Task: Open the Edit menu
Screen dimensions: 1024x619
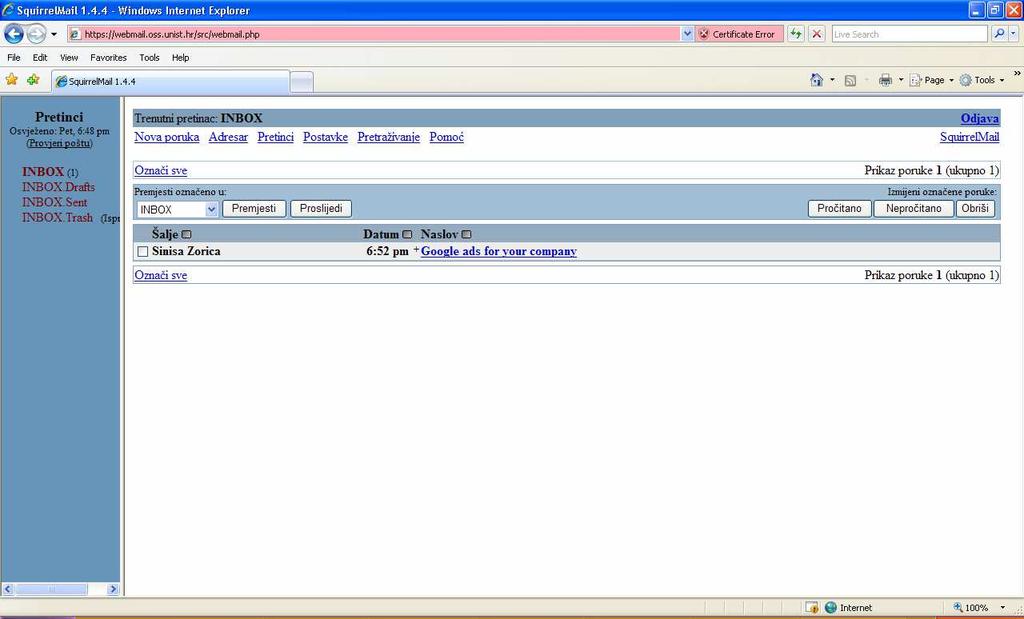Action: (x=40, y=57)
